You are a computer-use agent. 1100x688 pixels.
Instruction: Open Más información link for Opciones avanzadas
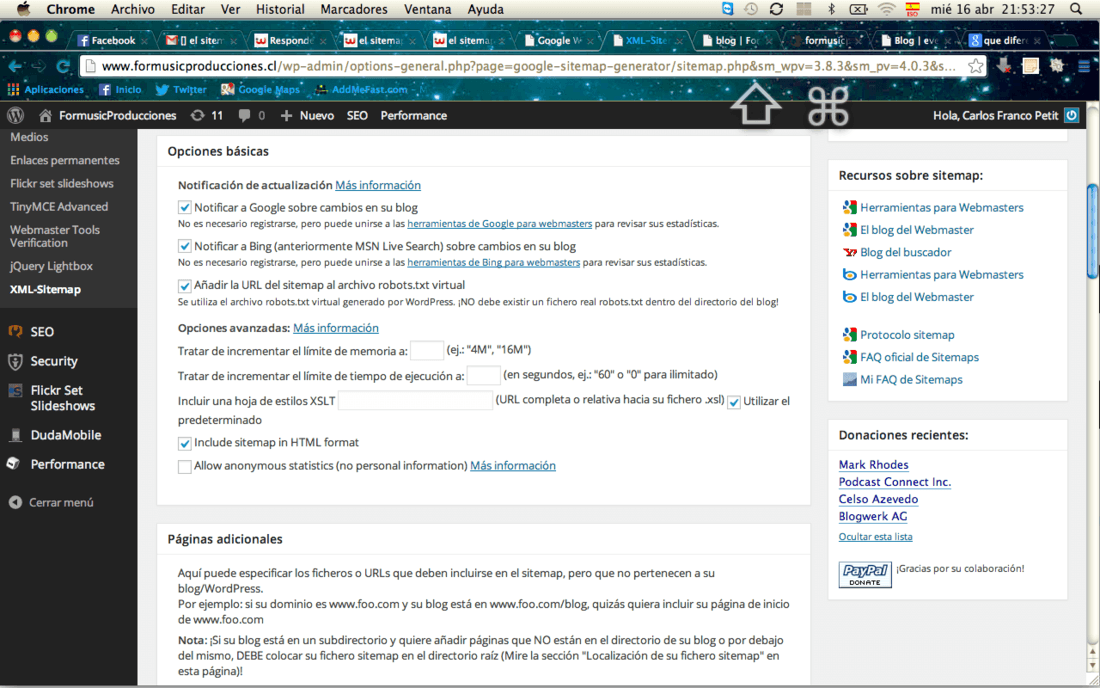335,328
